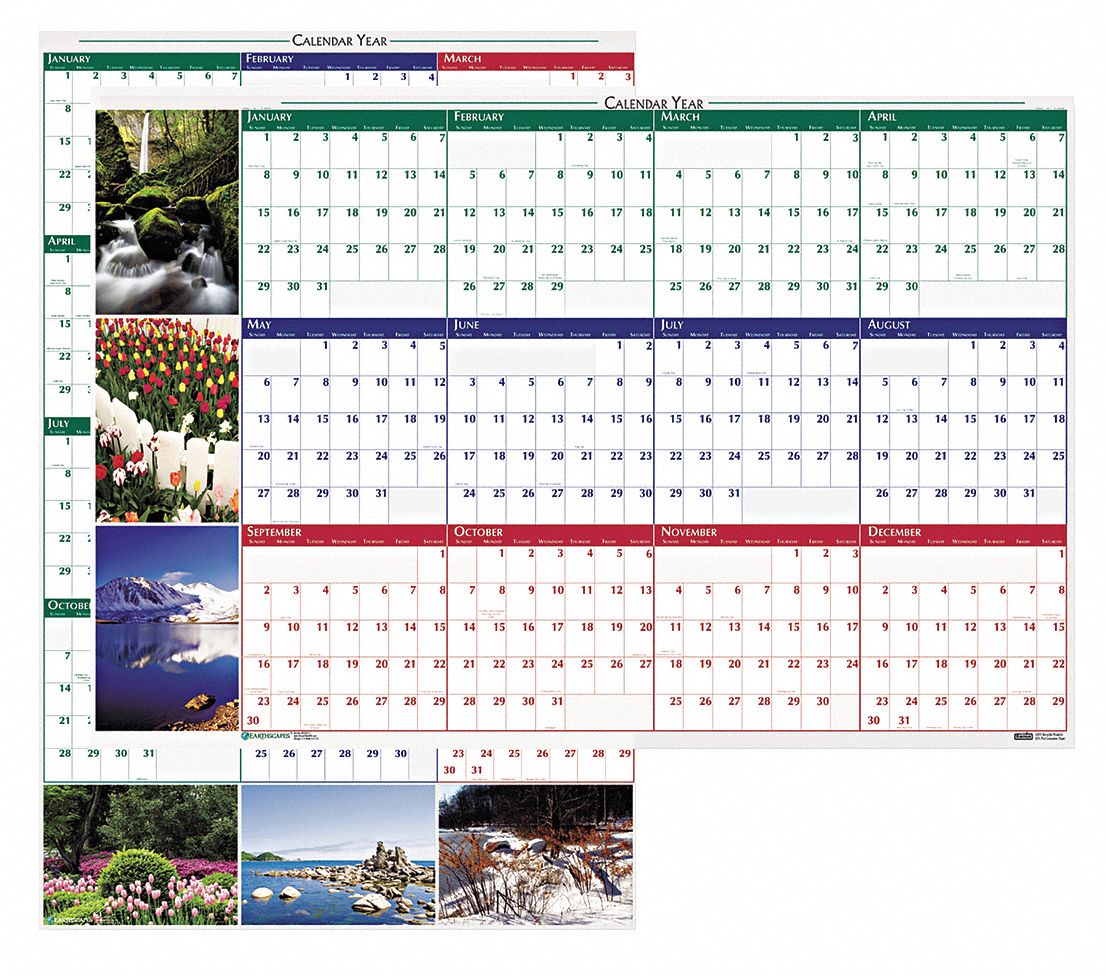Image resolution: width=1106 pixels, height=976 pixels.
Task: Pick December 31 on the front calendar
Action: [x=904, y=721]
